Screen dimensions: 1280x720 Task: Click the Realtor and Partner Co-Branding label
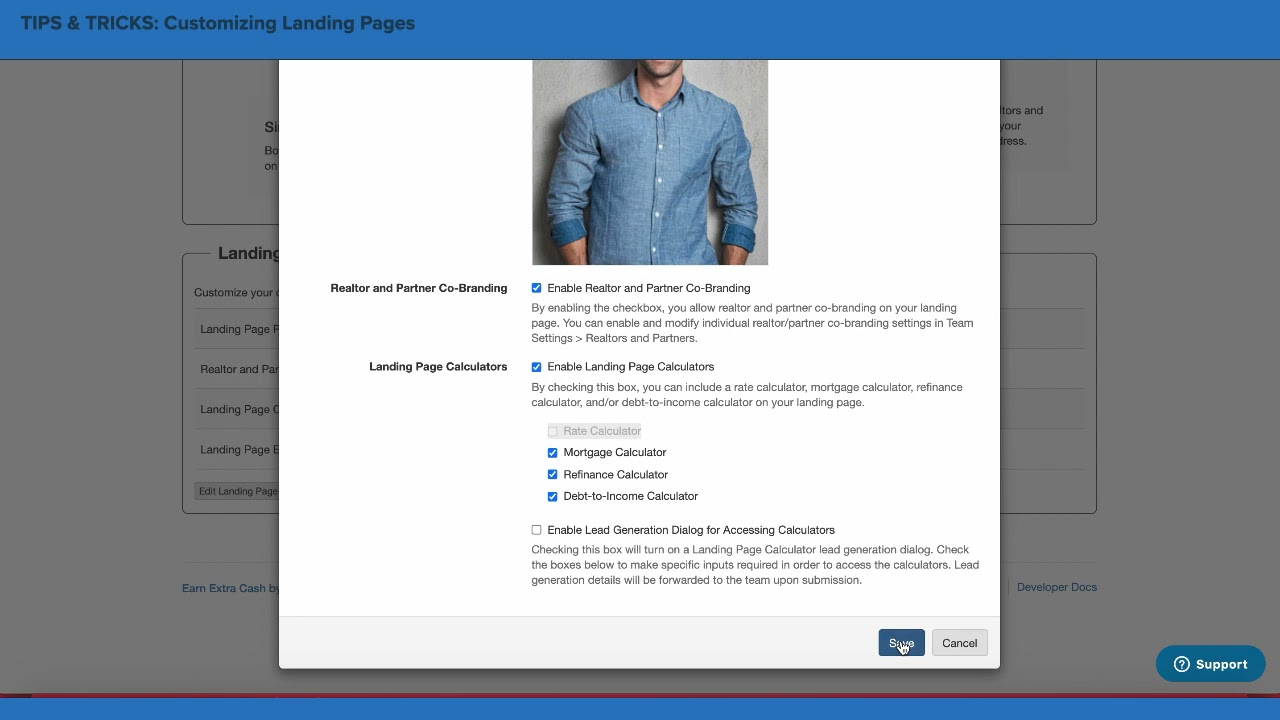click(x=418, y=288)
